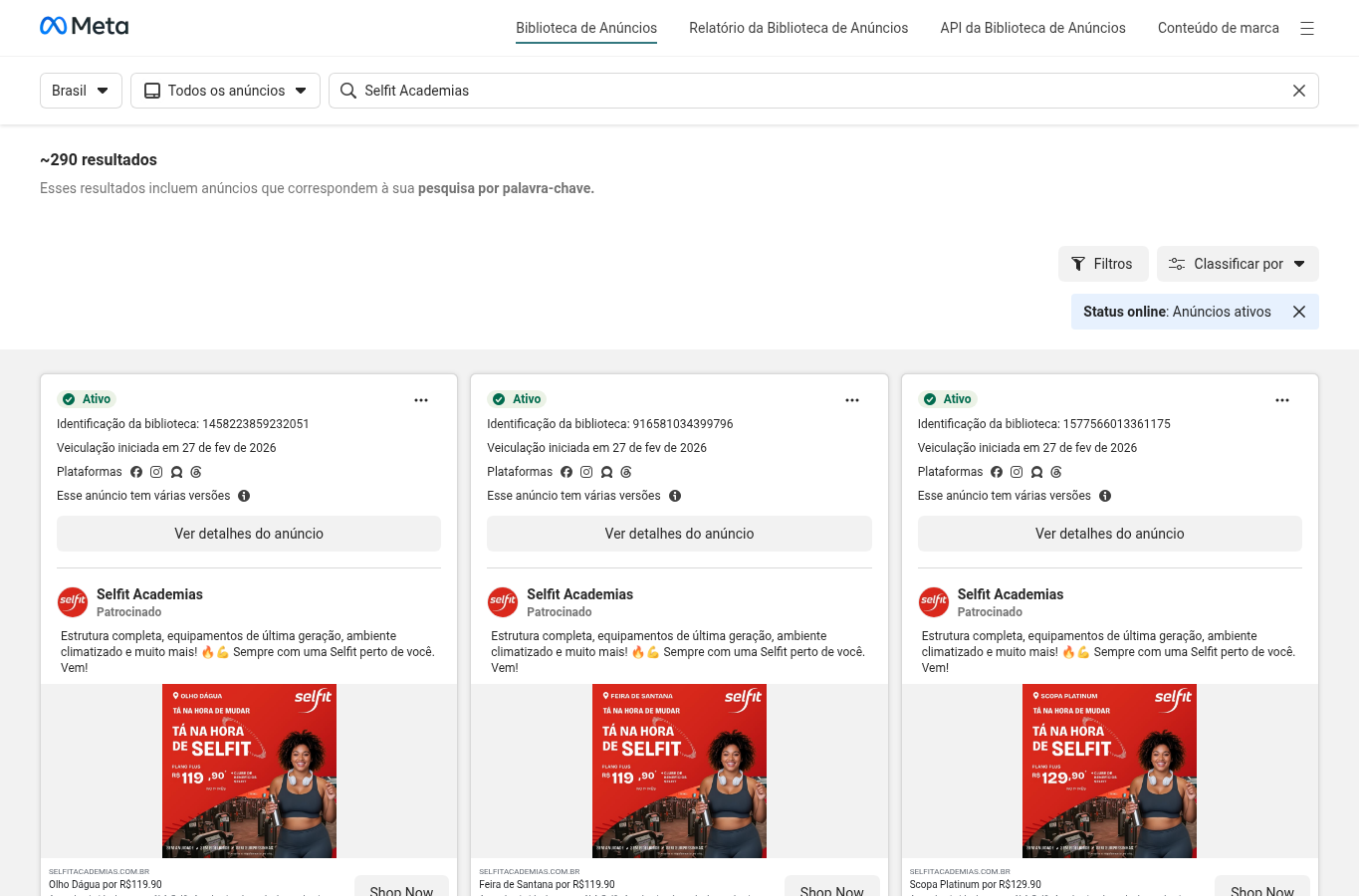This screenshot has height=896, width=1359.
Task: Click the ~290 resultados heading
Action: point(99,159)
